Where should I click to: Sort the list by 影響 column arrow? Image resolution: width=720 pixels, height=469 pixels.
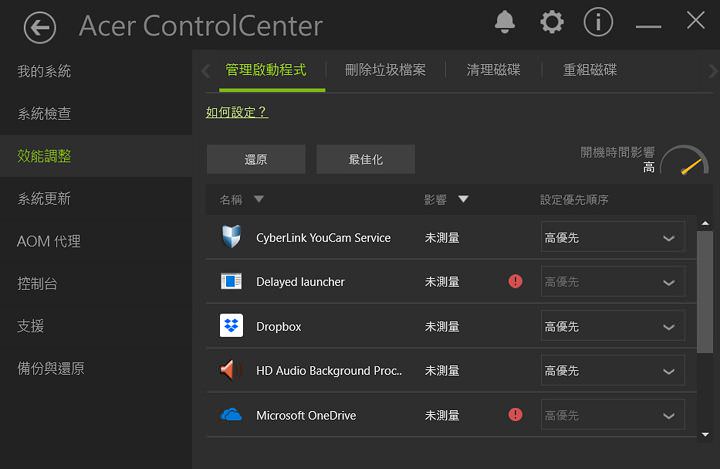coord(463,200)
